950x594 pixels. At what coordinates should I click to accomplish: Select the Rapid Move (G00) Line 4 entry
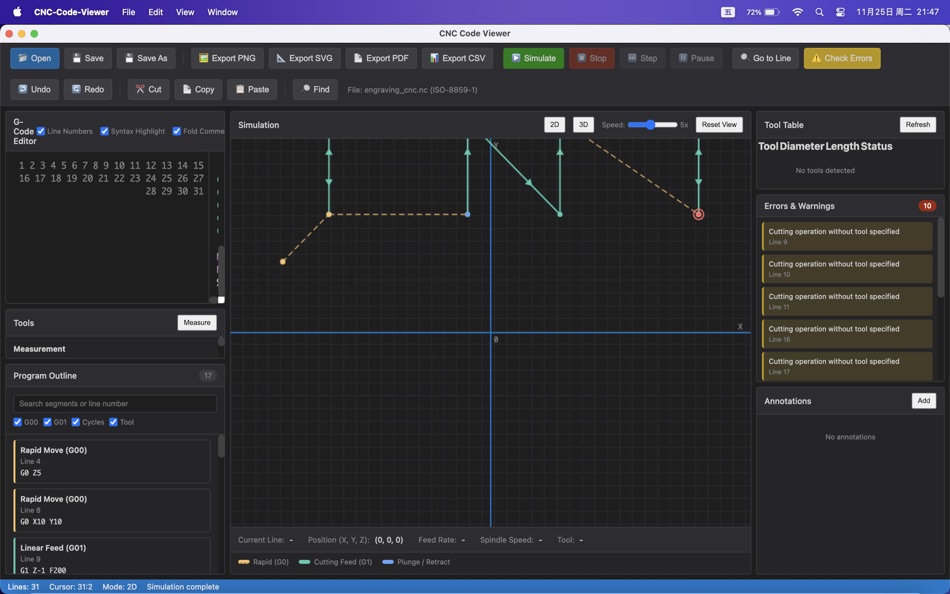[x=113, y=460]
